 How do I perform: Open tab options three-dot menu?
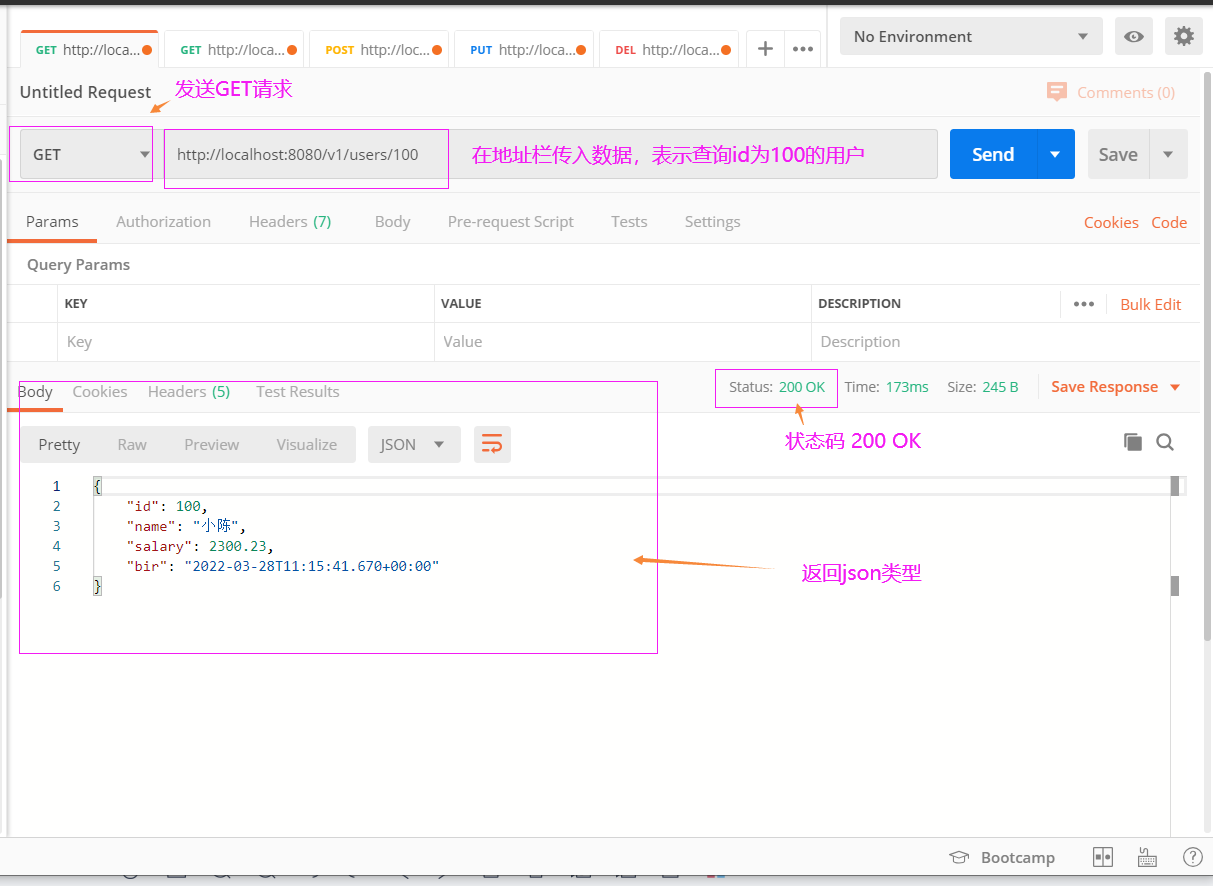click(x=802, y=48)
